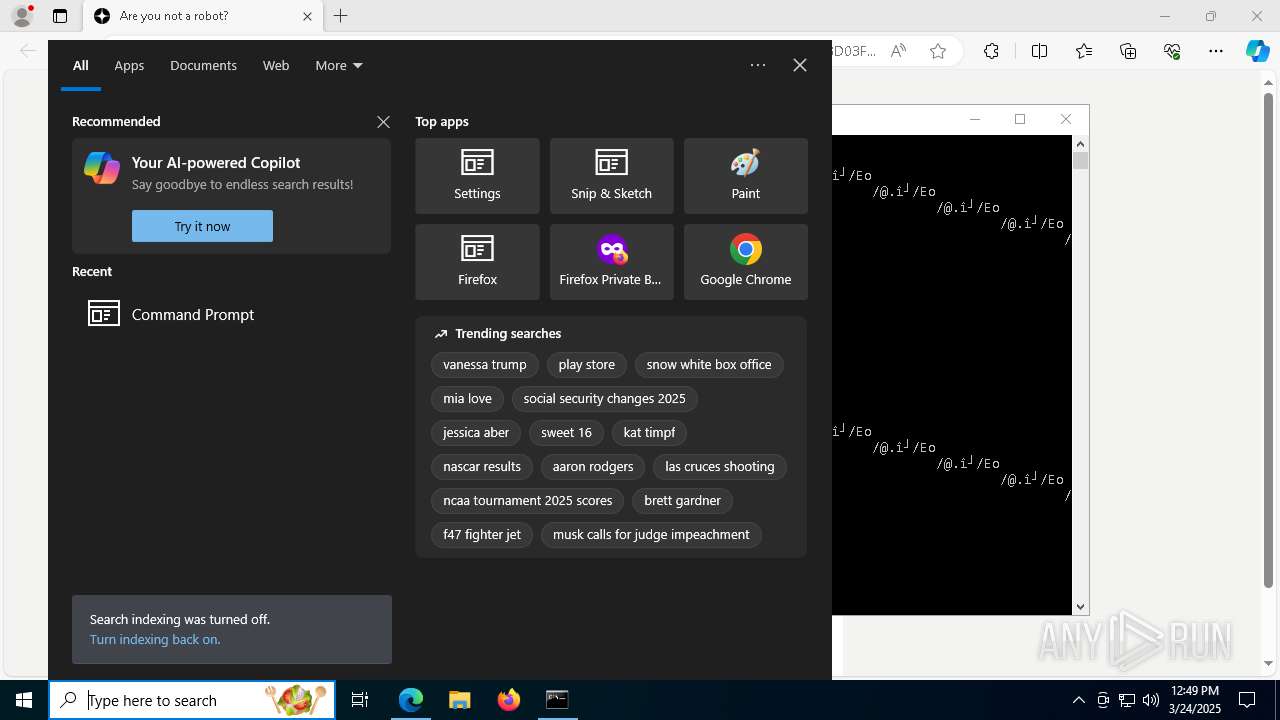This screenshot has width=1280, height=720.
Task: Click Turn indexing back on link
Action: (155, 639)
